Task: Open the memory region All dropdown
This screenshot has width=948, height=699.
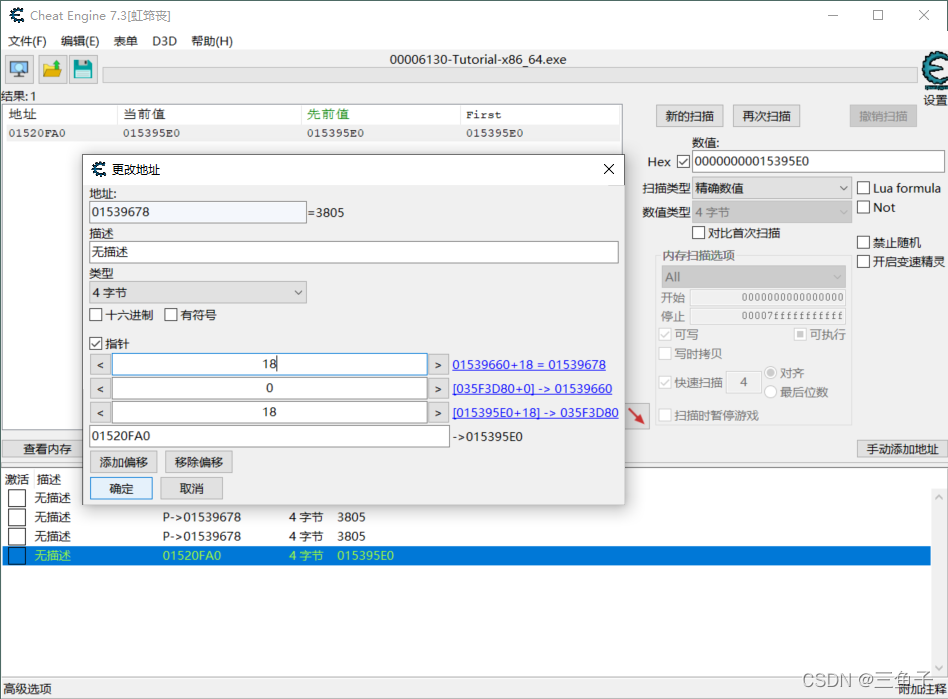Action: click(753, 277)
